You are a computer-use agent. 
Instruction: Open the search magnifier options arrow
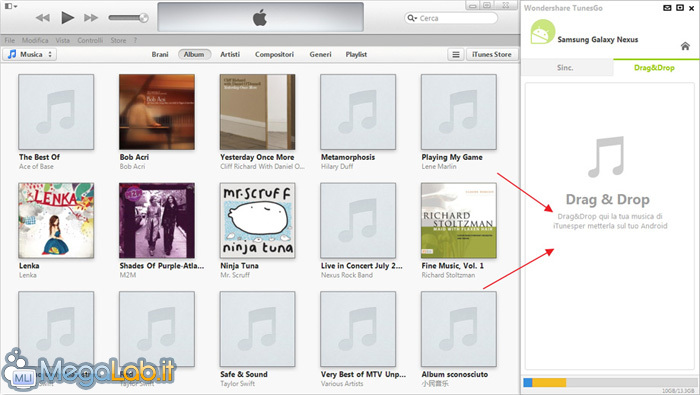click(412, 18)
